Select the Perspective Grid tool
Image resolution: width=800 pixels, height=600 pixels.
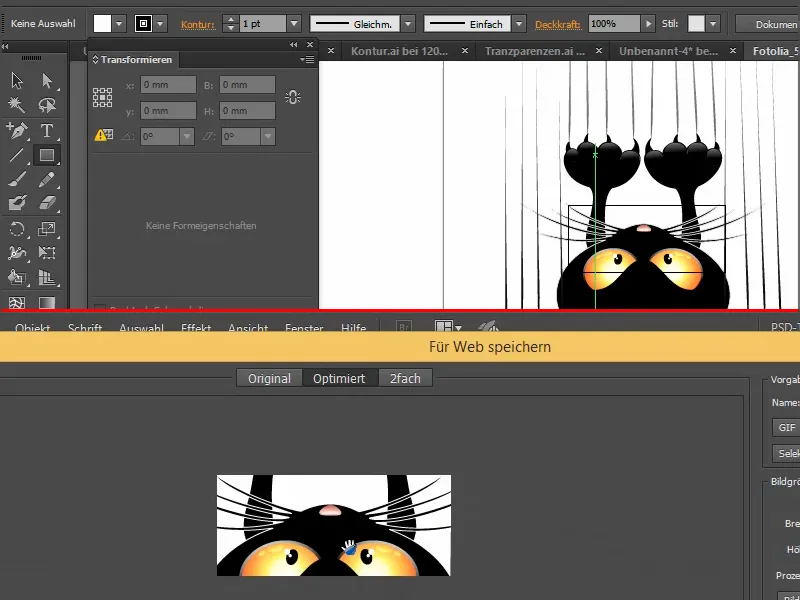click(x=47, y=278)
